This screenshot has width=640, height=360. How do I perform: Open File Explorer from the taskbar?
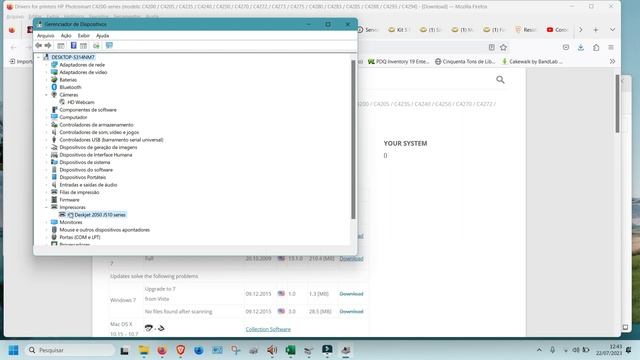pyautogui.click(x=143, y=350)
